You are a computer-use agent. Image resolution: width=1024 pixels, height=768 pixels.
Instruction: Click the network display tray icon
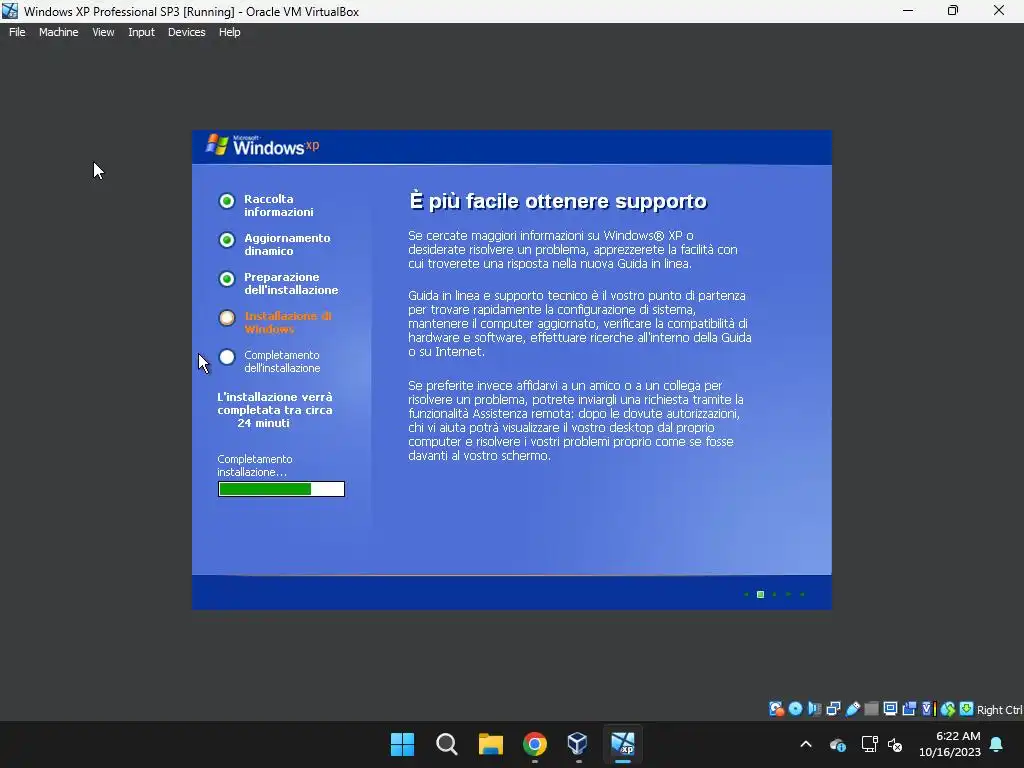click(x=869, y=744)
